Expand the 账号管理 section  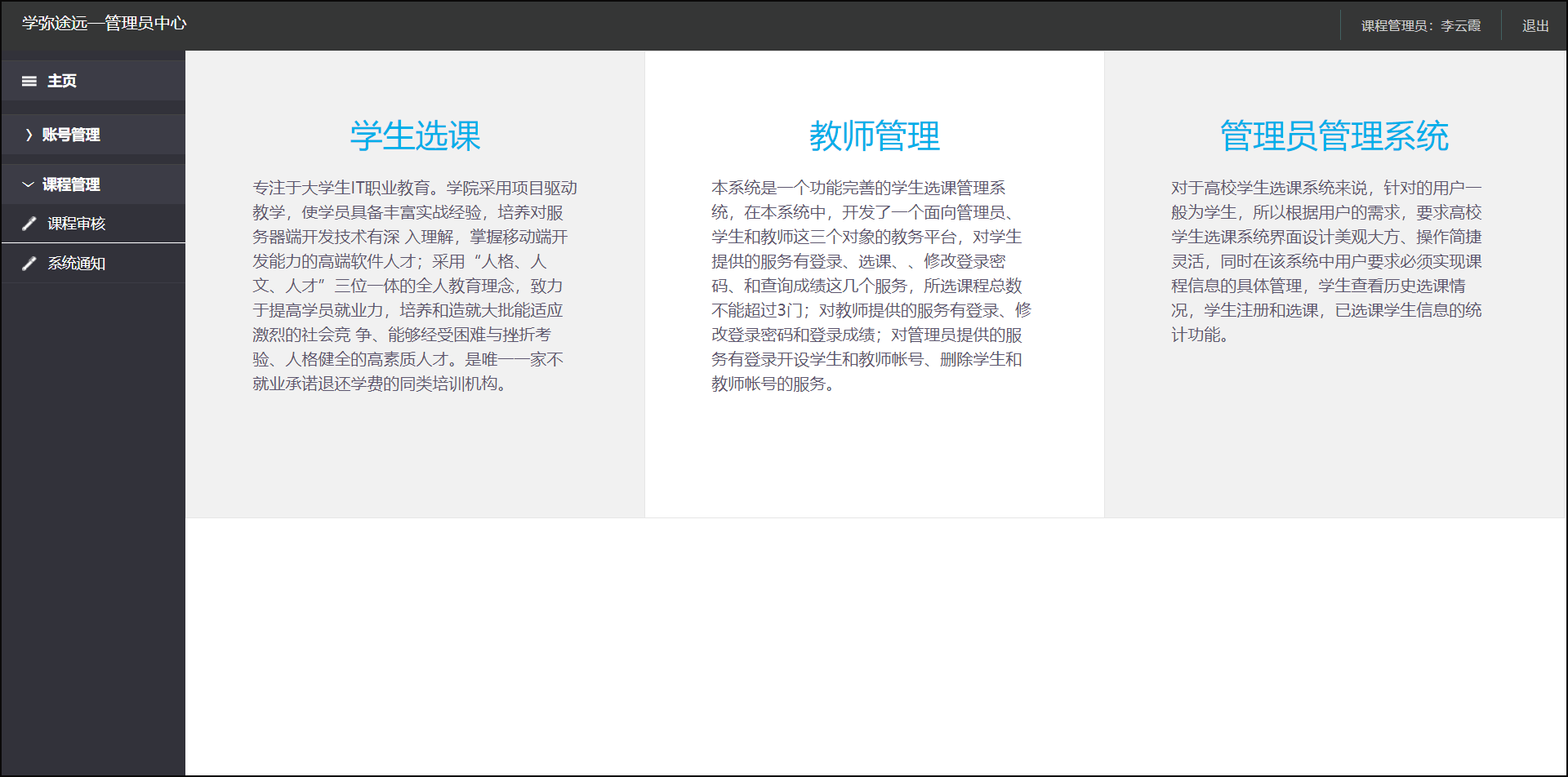[x=69, y=135]
